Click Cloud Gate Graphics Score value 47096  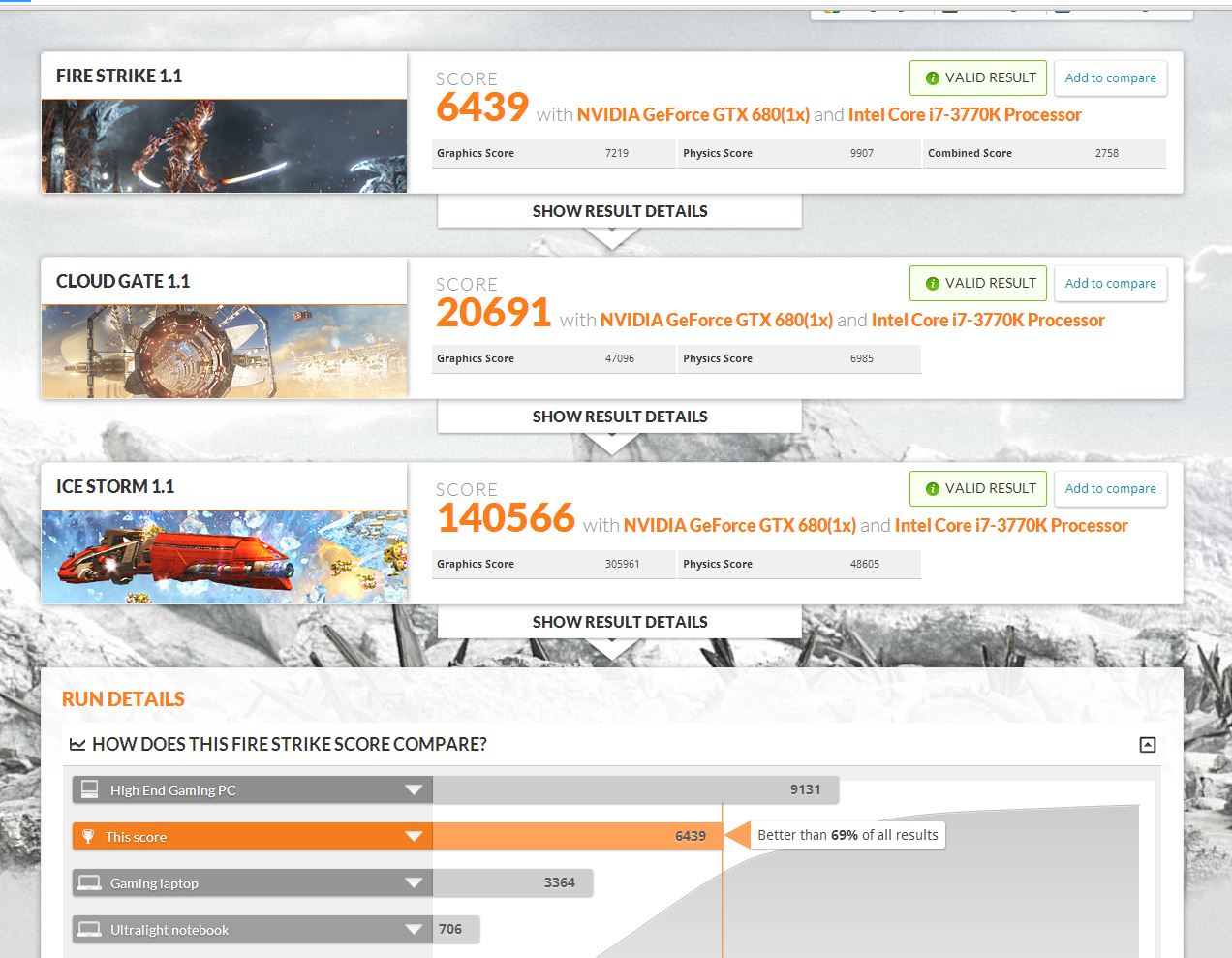[x=620, y=358]
